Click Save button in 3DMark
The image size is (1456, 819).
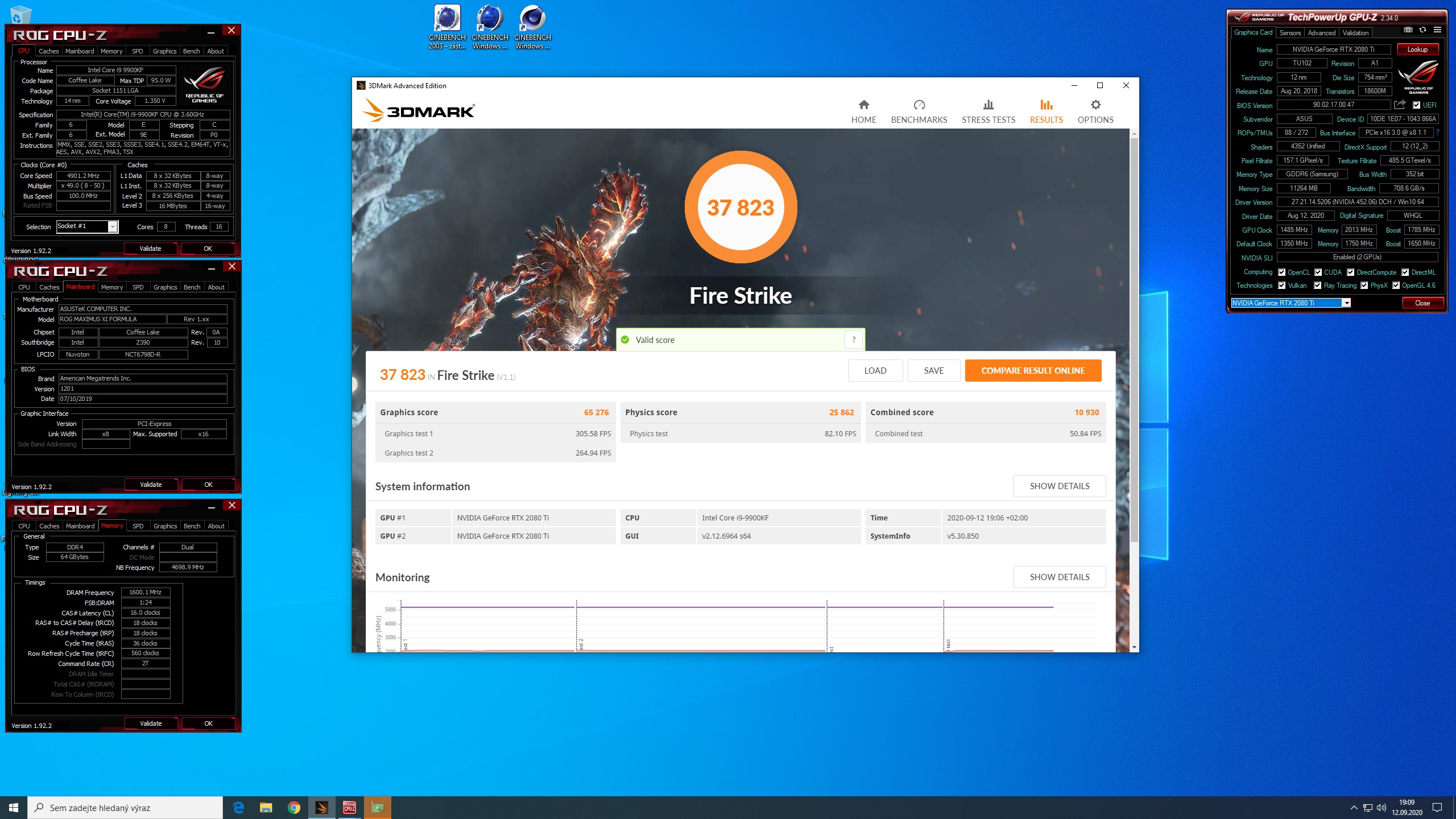934,370
